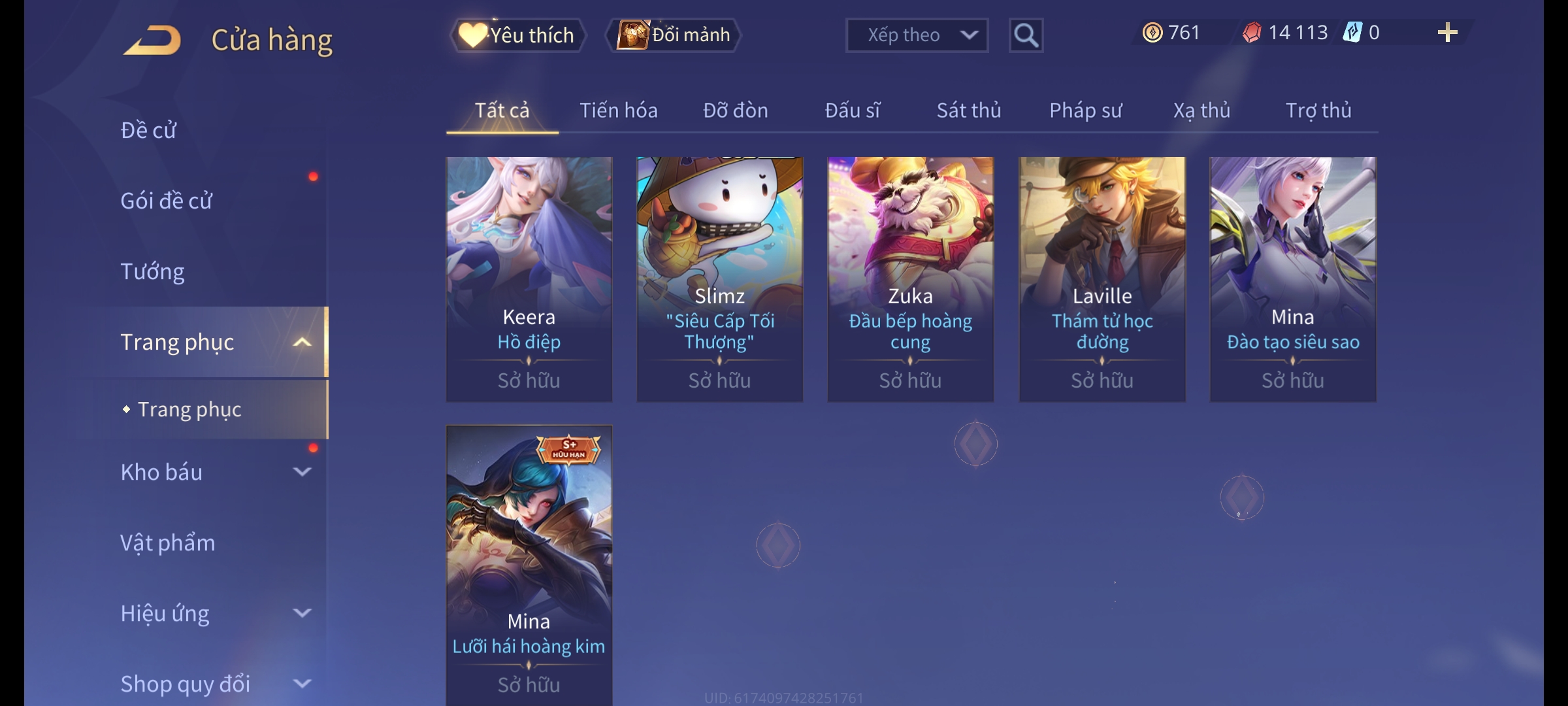Tap the gold coin balance icon
Image resolution: width=1568 pixels, height=706 pixels.
(x=1152, y=33)
